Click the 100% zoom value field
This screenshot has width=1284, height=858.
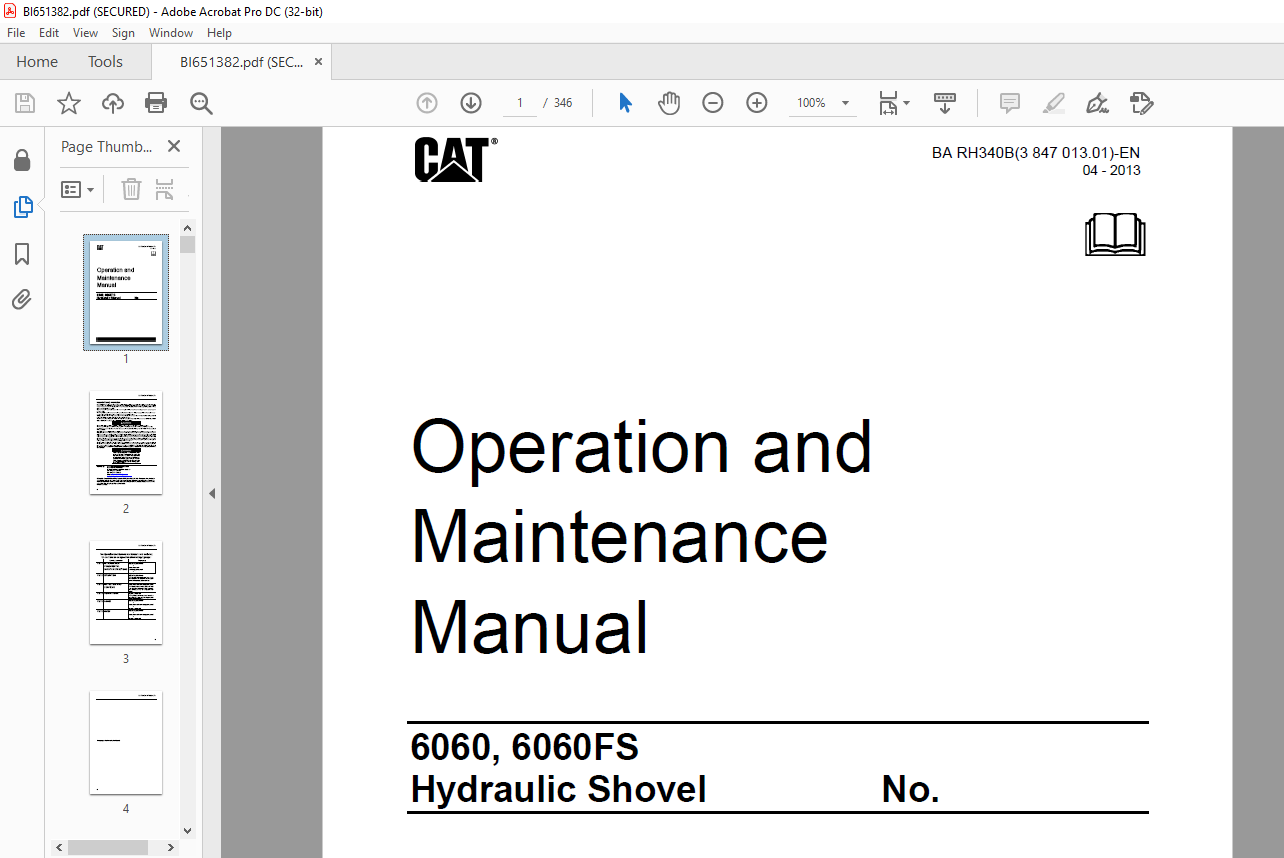click(x=811, y=103)
